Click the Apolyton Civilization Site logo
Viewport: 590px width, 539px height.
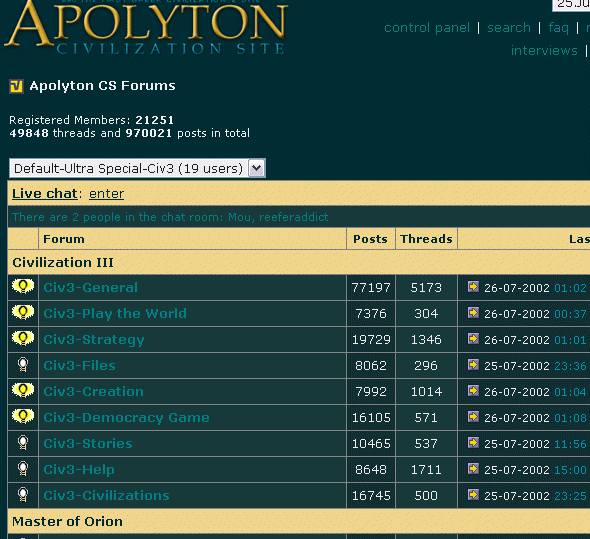[146, 27]
